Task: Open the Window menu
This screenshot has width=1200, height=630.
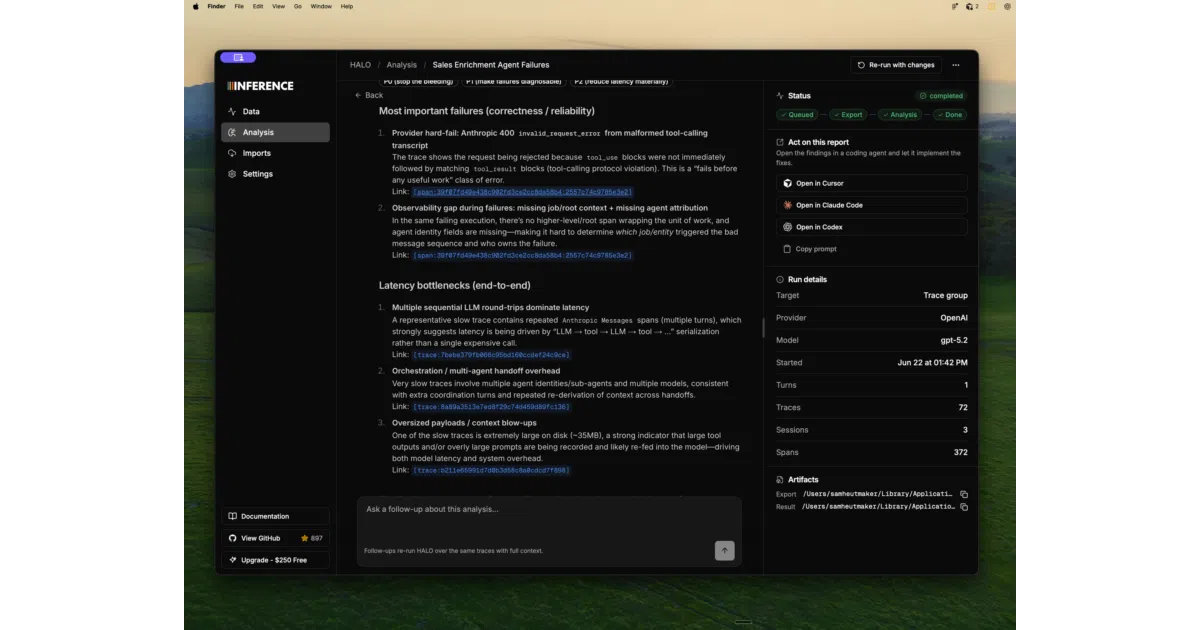Action: pos(321,6)
